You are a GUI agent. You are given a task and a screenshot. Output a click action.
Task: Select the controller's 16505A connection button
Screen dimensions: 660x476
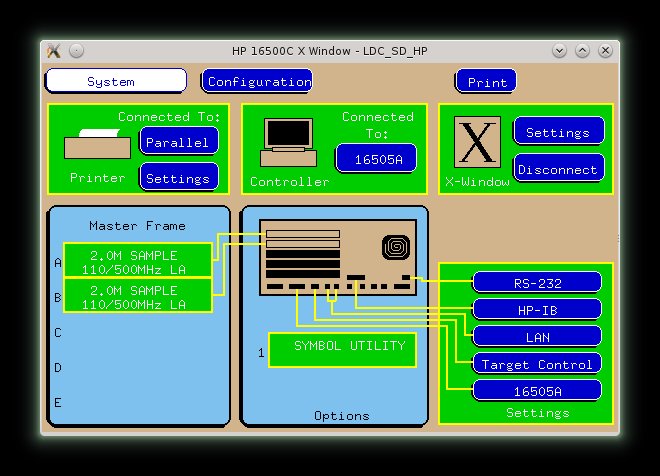pyautogui.click(x=376, y=158)
